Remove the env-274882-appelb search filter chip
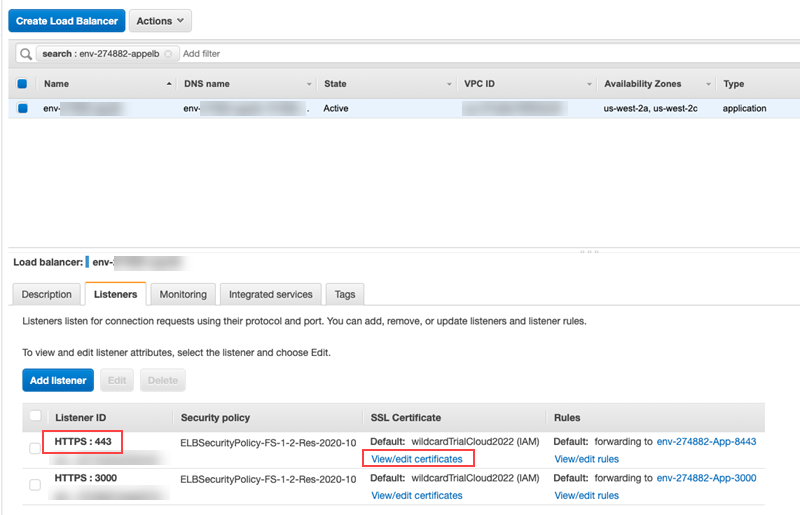Image resolution: width=800 pixels, height=515 pixels. click(168, 53)
